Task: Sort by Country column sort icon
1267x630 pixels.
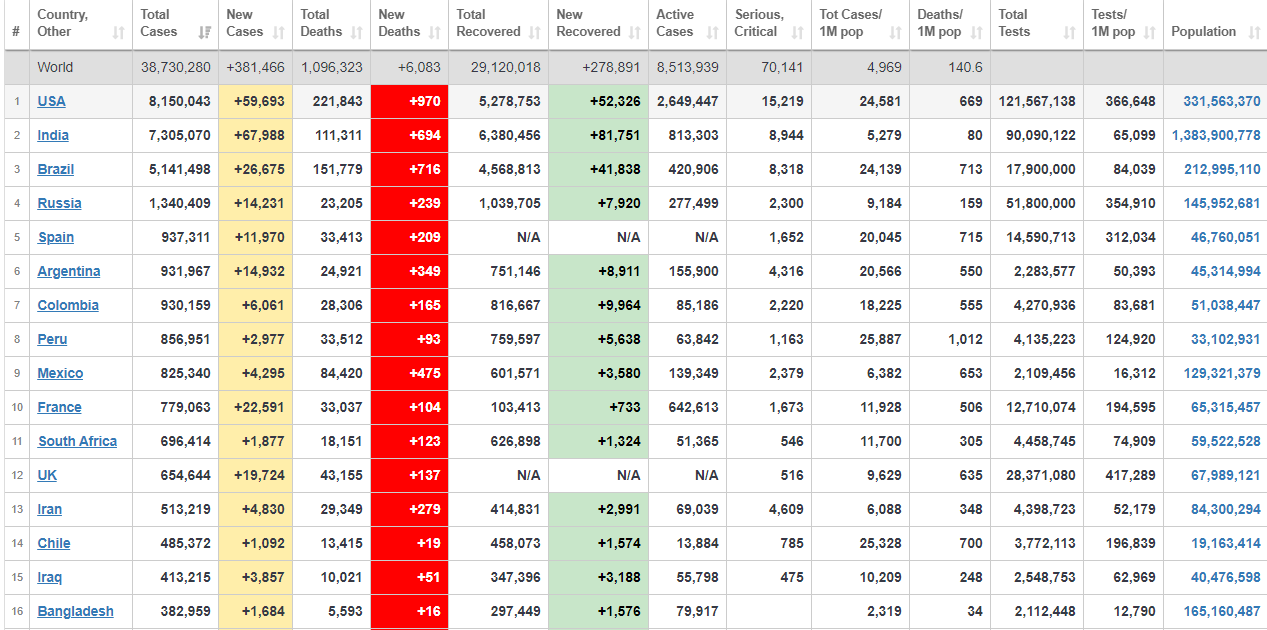Action: click(x=119, y=32)
